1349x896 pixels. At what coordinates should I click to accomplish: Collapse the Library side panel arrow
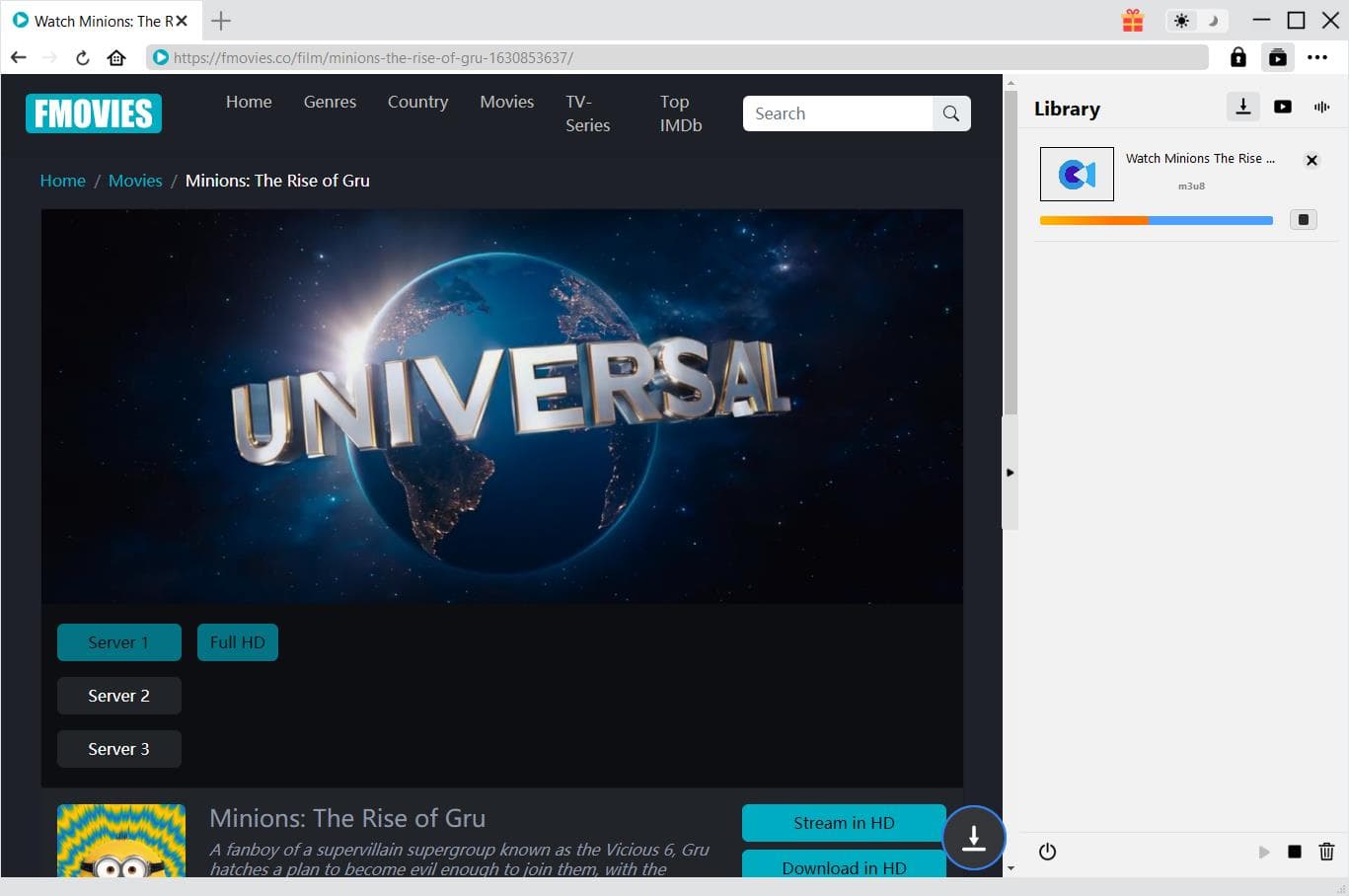(x=1010, y=473)
